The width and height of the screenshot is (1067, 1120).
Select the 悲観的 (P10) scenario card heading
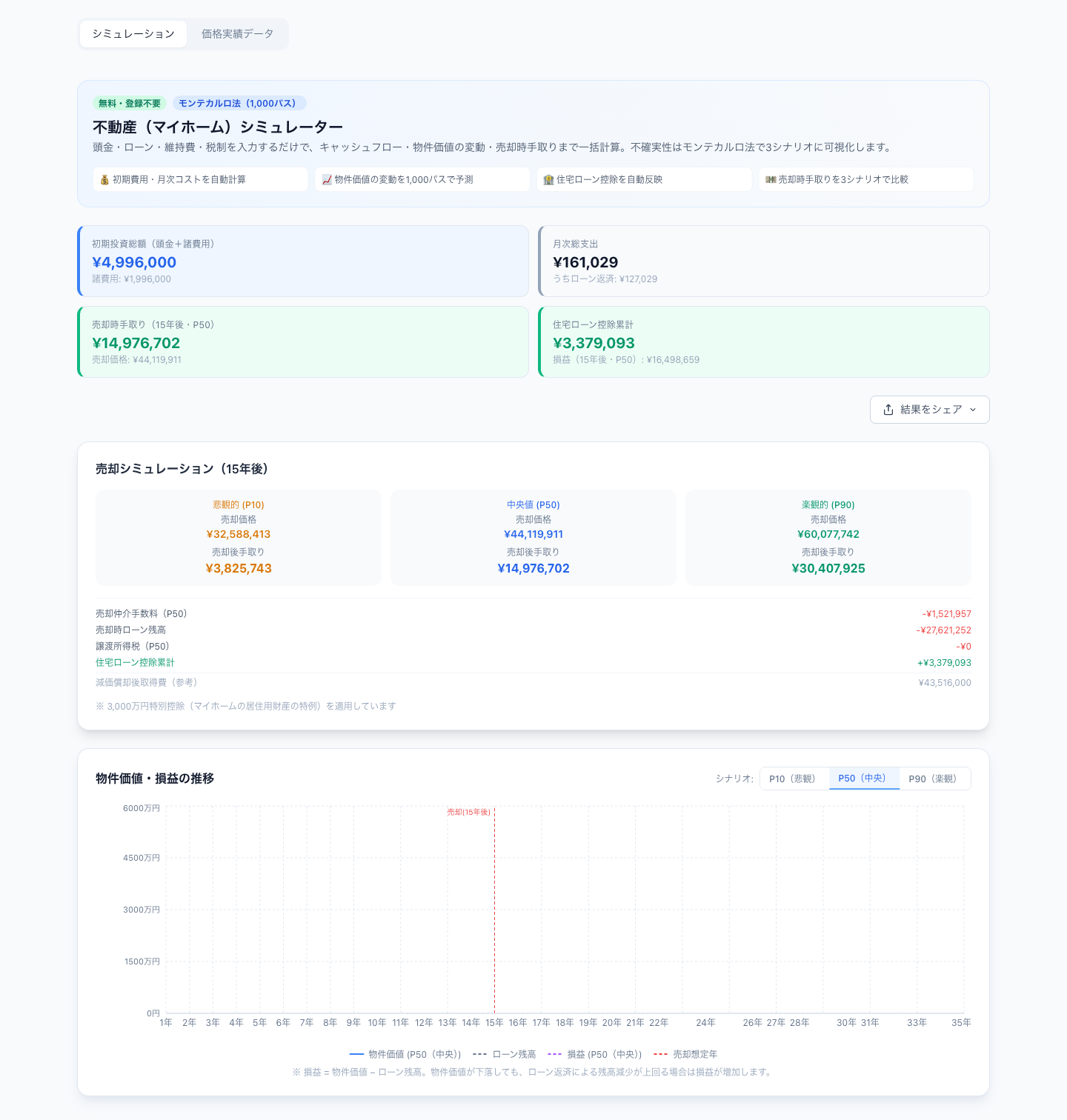[239, 505]
